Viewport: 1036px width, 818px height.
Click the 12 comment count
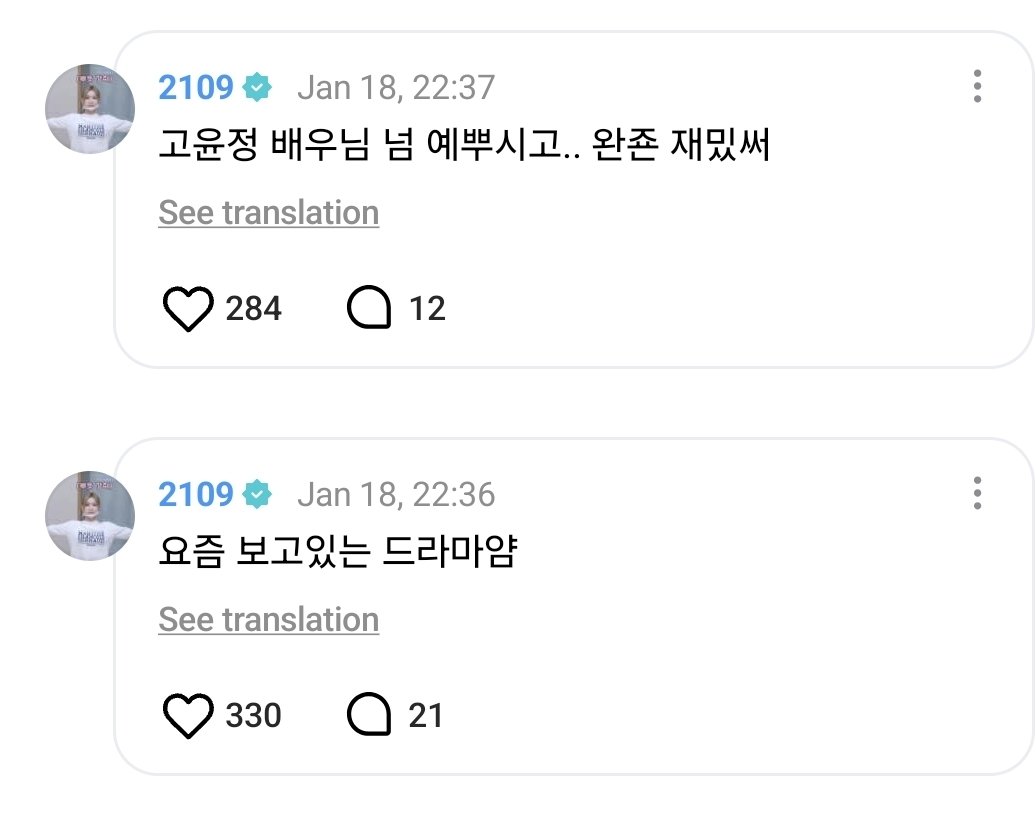427,309
